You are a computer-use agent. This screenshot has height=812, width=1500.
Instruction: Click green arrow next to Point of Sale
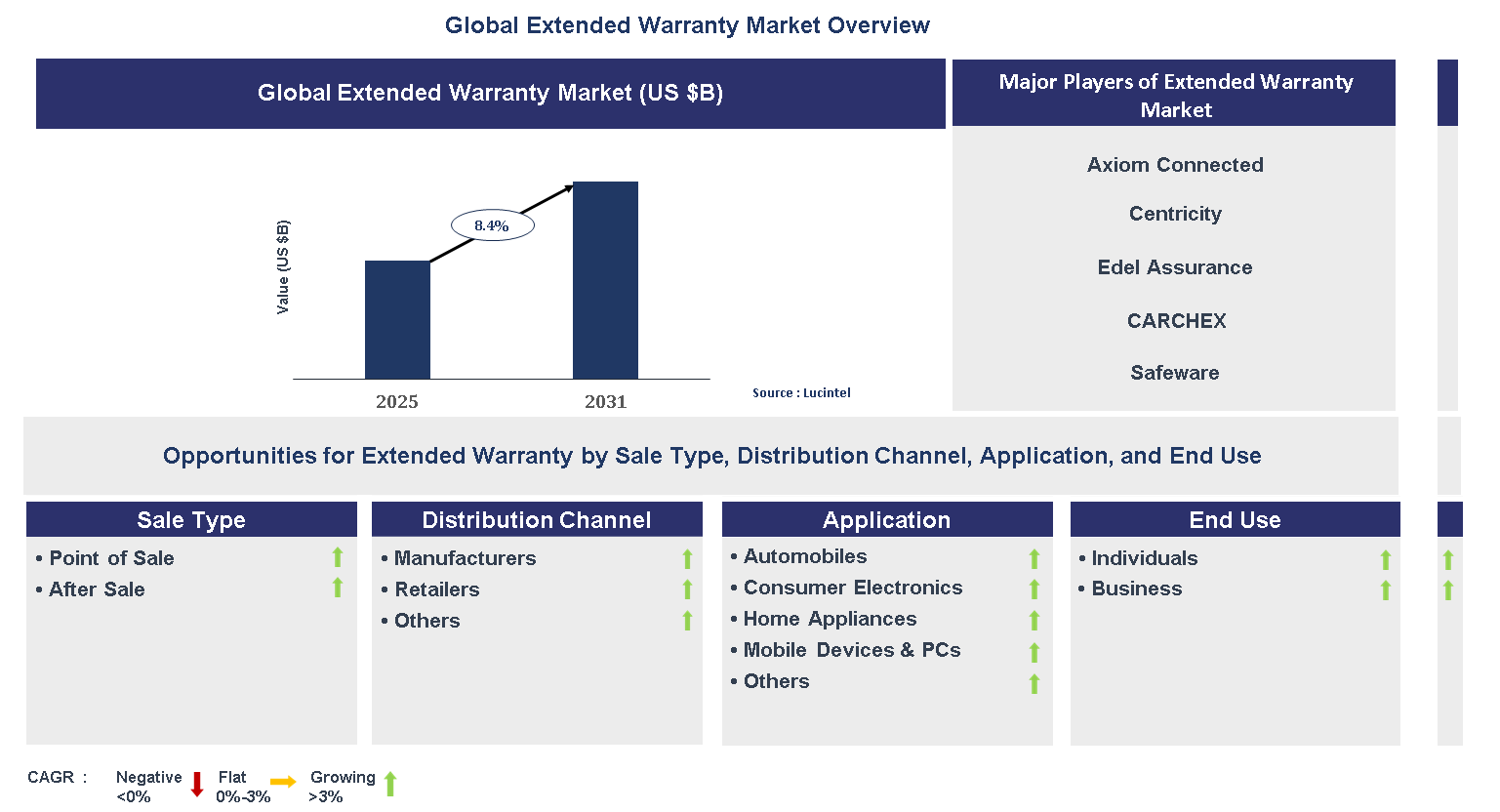338,557
